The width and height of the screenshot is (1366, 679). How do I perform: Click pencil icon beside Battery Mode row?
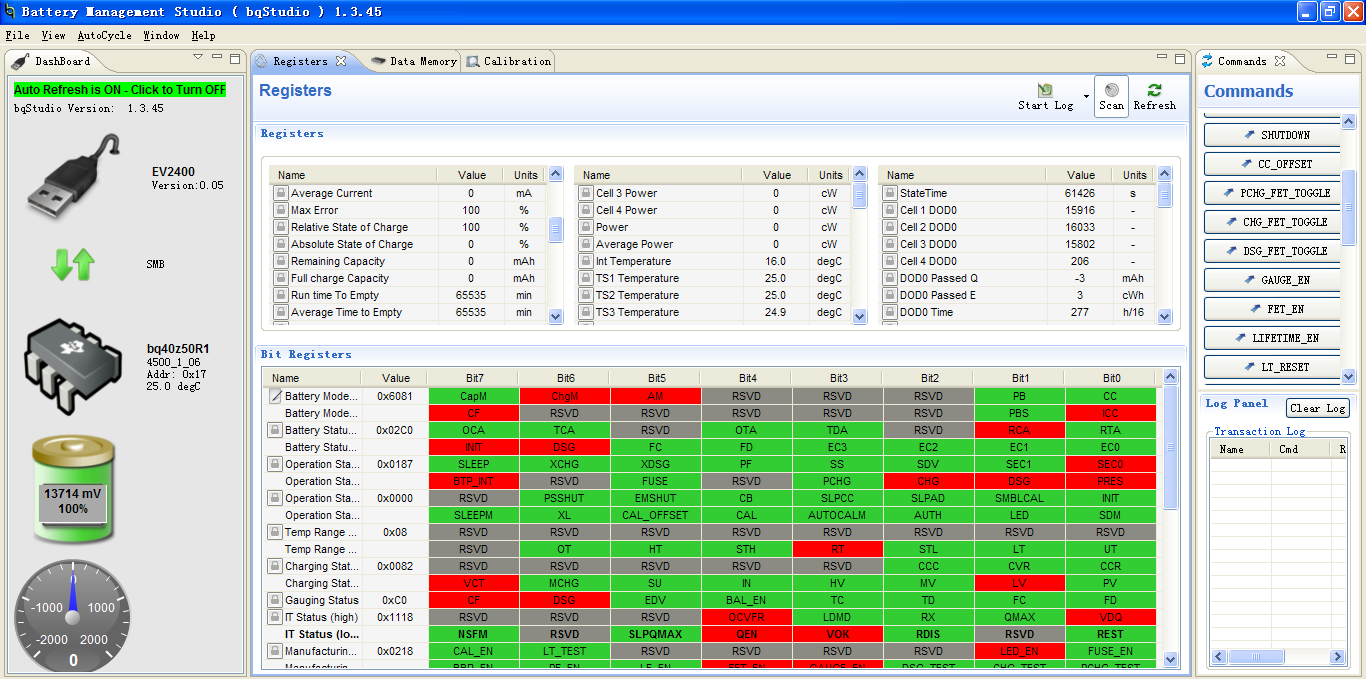tap(275, 396)
